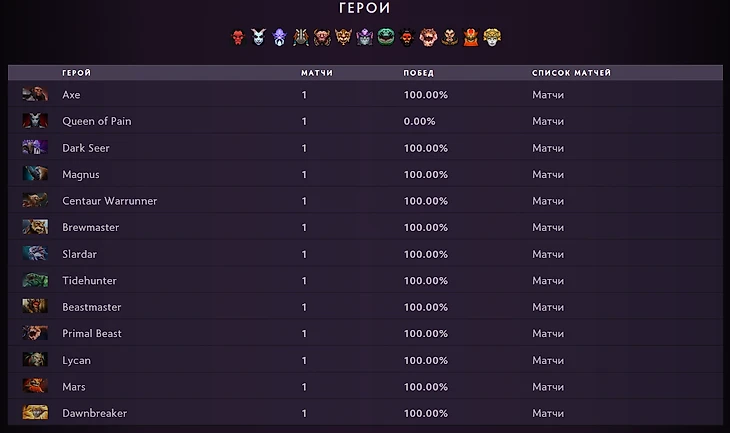Screen dimensions: 730x433
Task: Open Матчи link for Mars row
Action: pyautogui.click(x=548, y=386)
